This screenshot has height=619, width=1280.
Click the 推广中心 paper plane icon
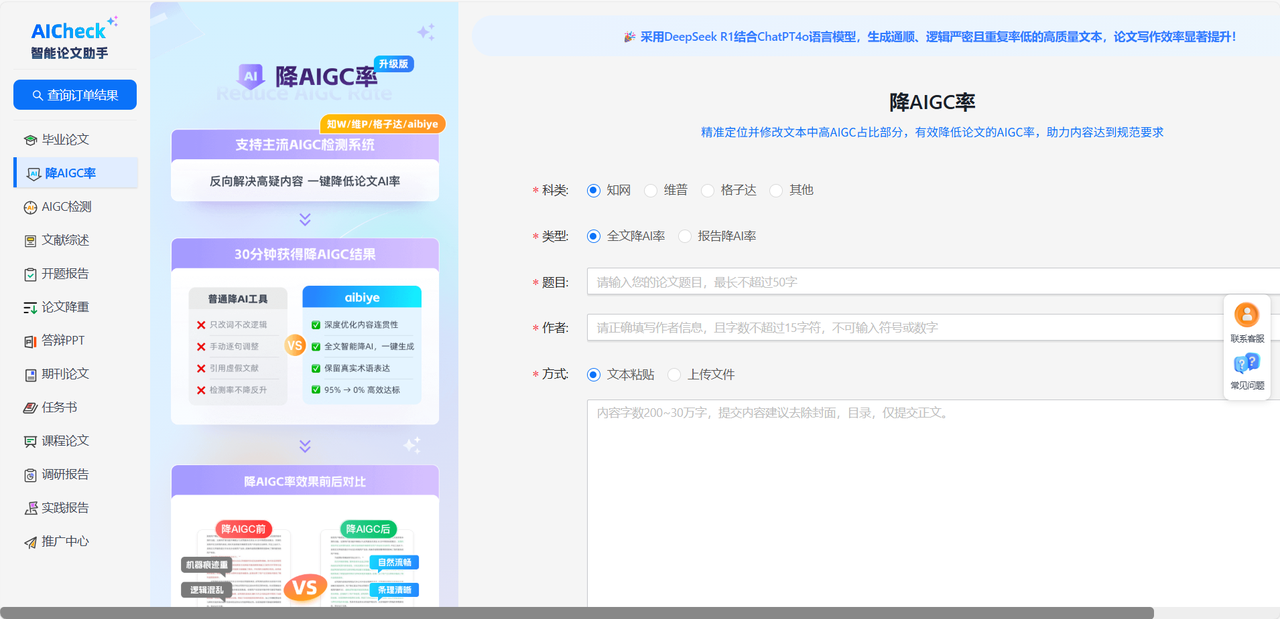[31, 541]
